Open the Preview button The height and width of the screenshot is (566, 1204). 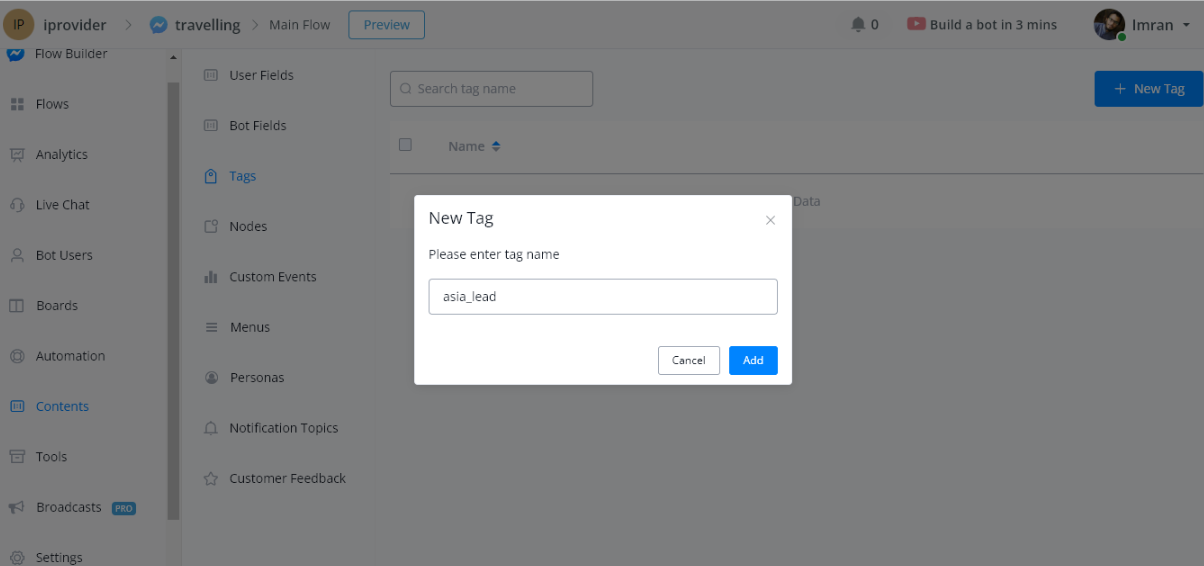(x=386, y=25)
